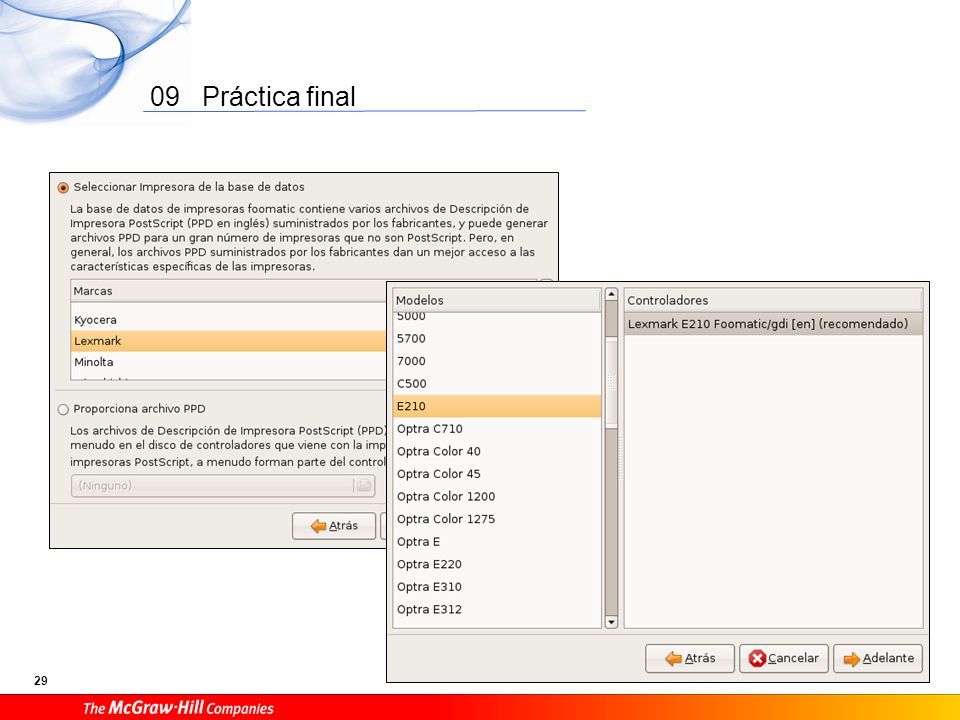Click the Adelante button
The width and height of the screenshot is (960, 720).
pyautogui.click(x=878, y=658)
